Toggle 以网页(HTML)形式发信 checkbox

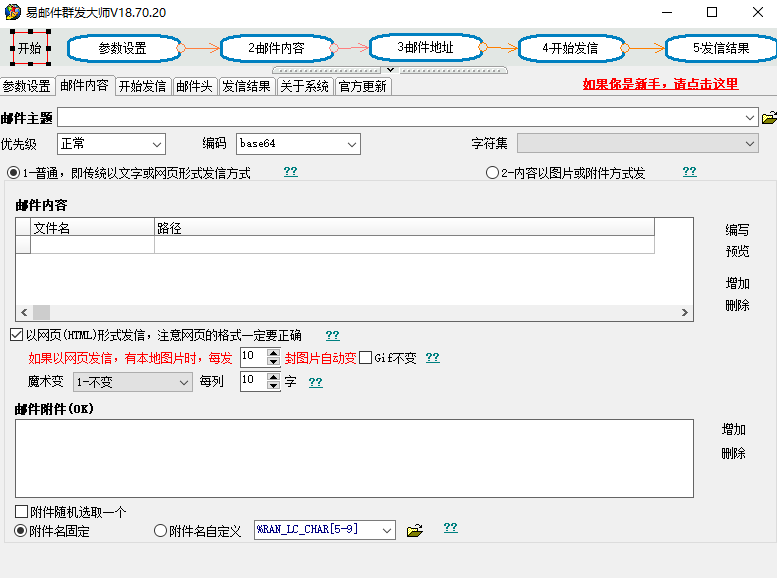[16, 335]
